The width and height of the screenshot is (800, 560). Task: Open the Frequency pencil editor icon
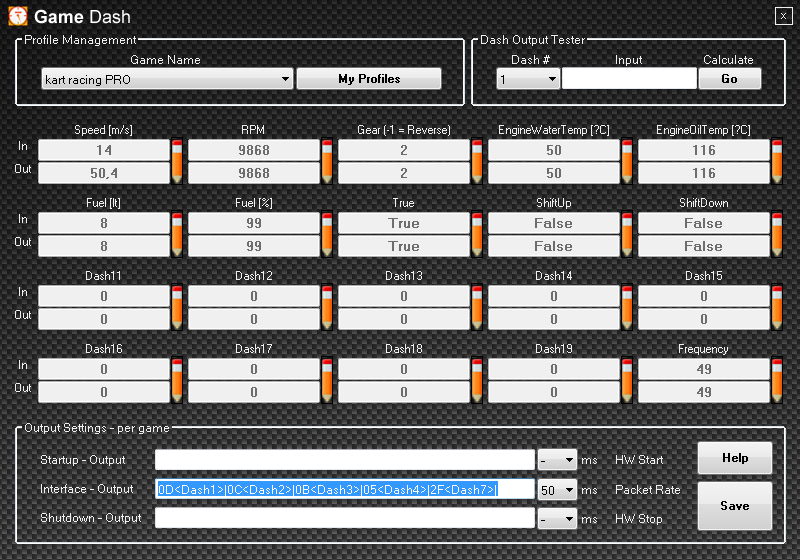pos(777,380)
